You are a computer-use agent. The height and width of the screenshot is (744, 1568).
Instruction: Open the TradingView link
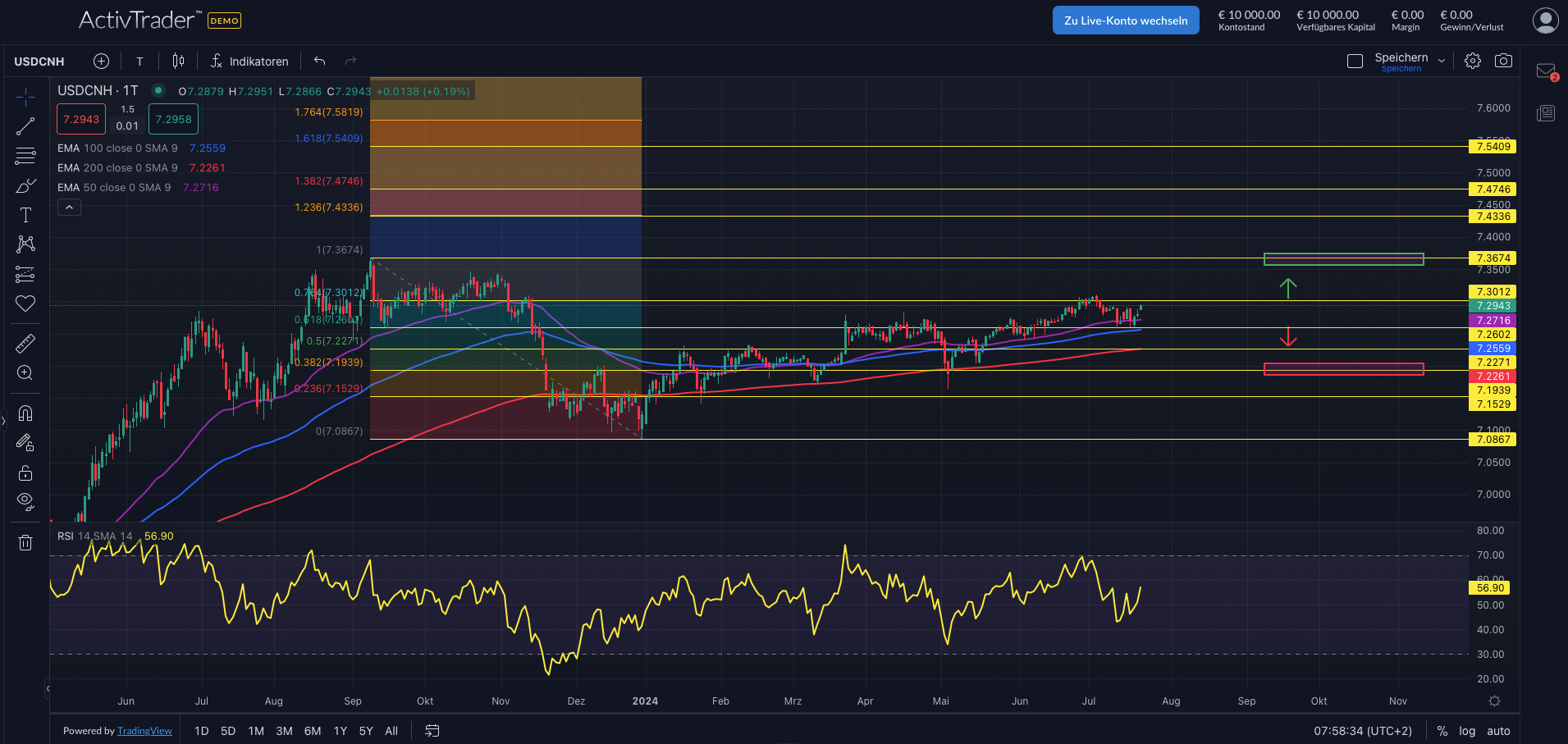coord(144,730)
